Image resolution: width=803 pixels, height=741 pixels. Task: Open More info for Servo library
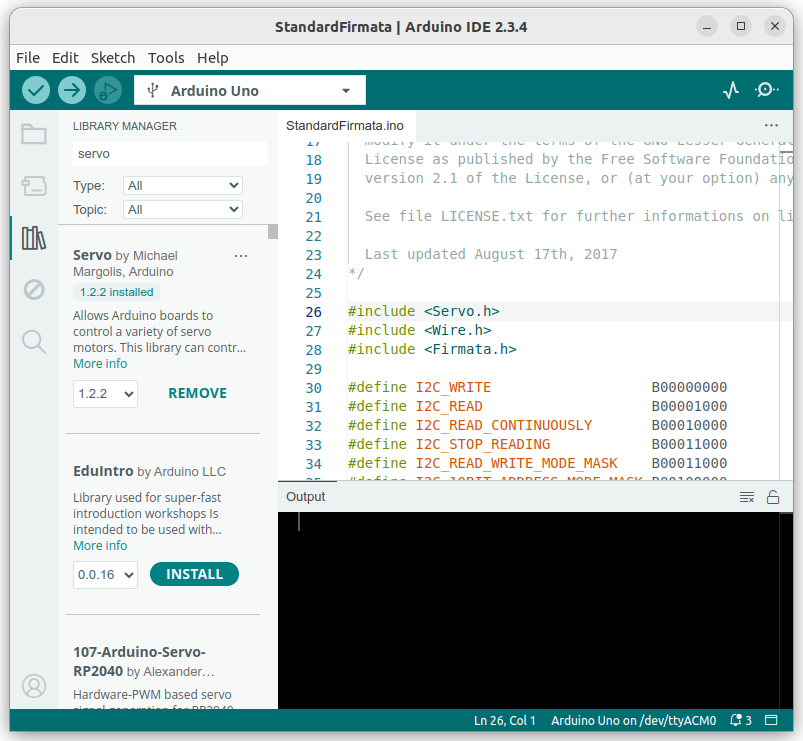[x=100, y=364]
